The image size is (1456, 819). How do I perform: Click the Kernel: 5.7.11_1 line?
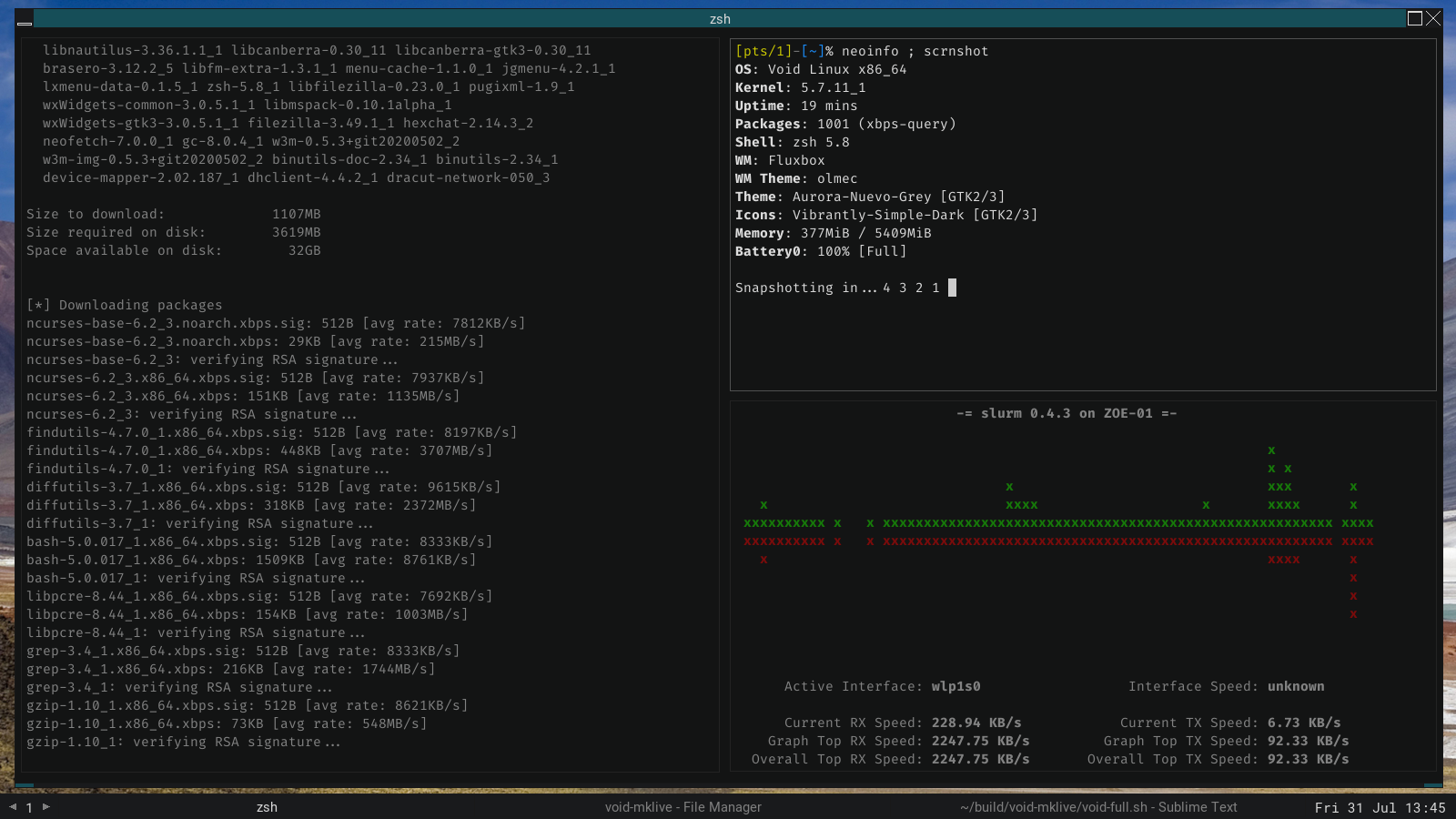tap(801, 87)
